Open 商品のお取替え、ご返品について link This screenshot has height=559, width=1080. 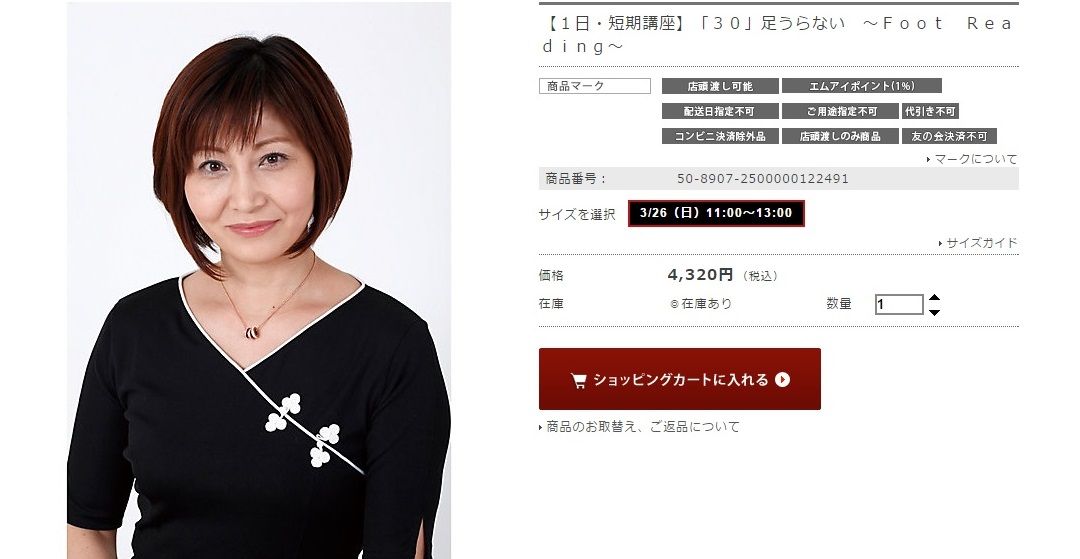pyautogui.click(x=639, y=427)
